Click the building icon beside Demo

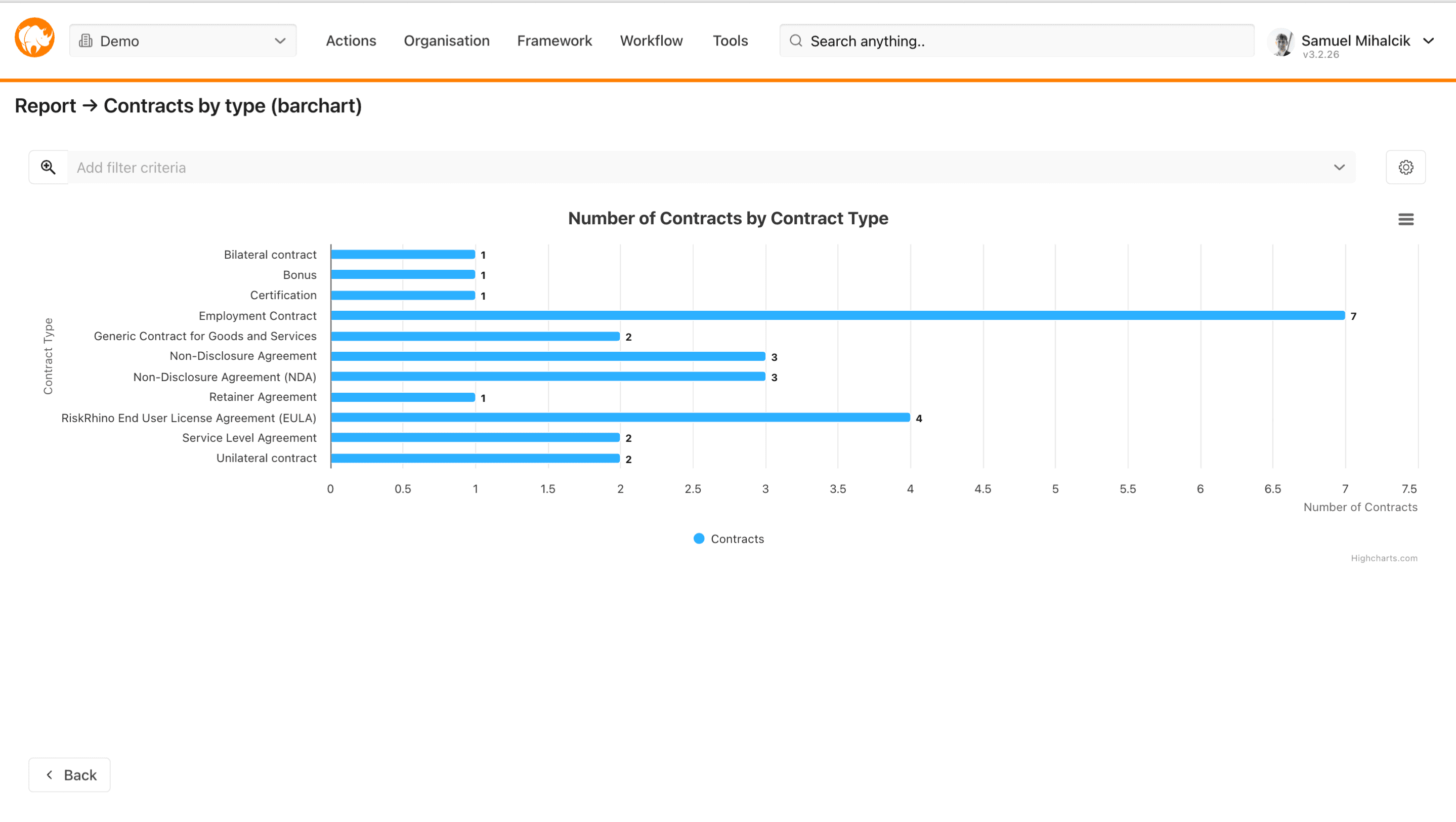(x=86, y=40)
